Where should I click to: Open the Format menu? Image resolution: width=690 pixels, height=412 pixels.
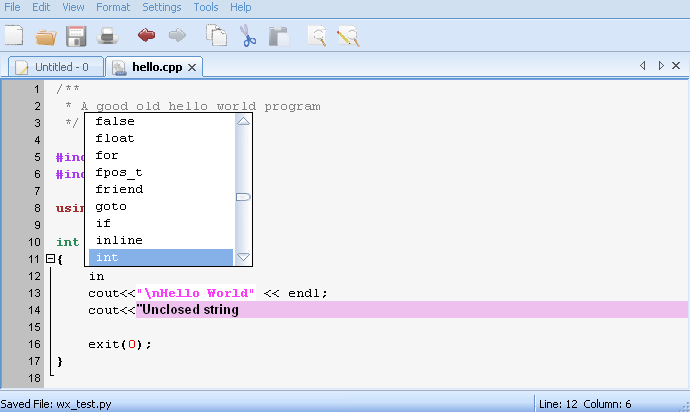point(113,7)
